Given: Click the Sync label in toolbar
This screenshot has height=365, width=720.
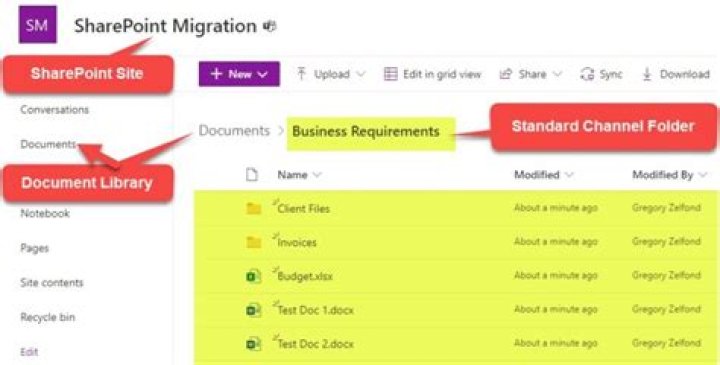Looking at the screenshot, I should click(x=611, y=74).
